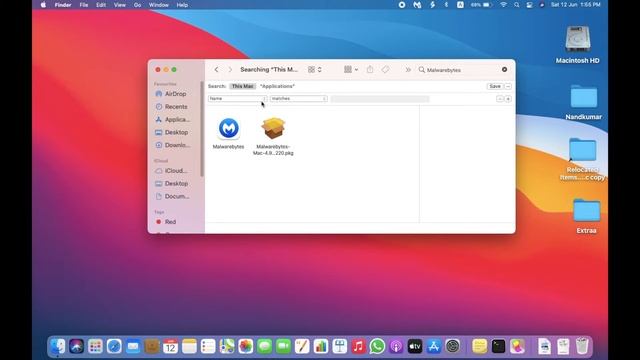Image resolution: width=640 pixels, height=360 pixels.
Task: Click the Finder sidebar scrollbar
Action: click(202, 129)
